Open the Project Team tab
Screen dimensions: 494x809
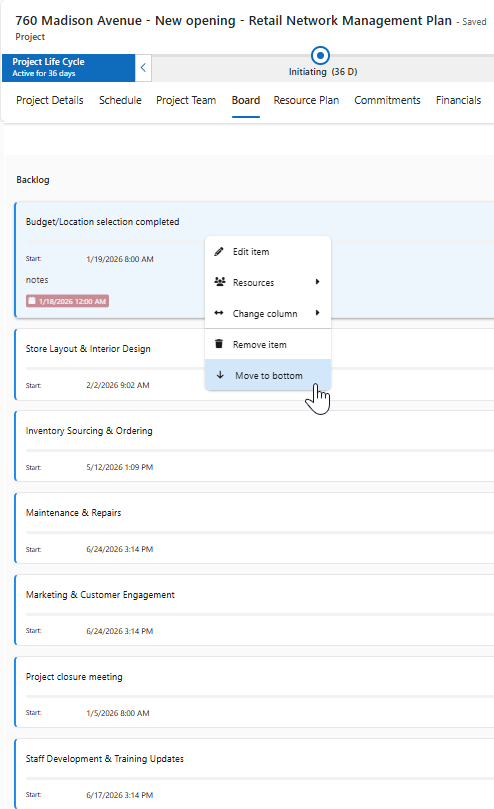pos(186,100)
